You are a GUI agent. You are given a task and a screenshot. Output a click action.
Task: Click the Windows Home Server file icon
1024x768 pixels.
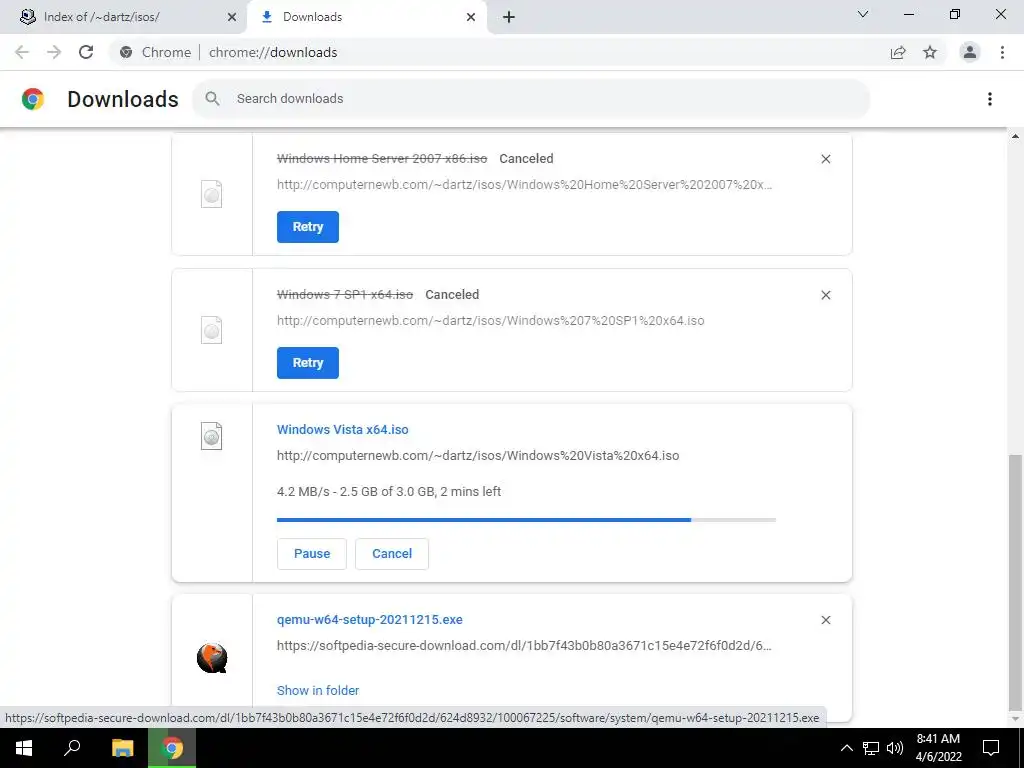[x=212, y=194]
